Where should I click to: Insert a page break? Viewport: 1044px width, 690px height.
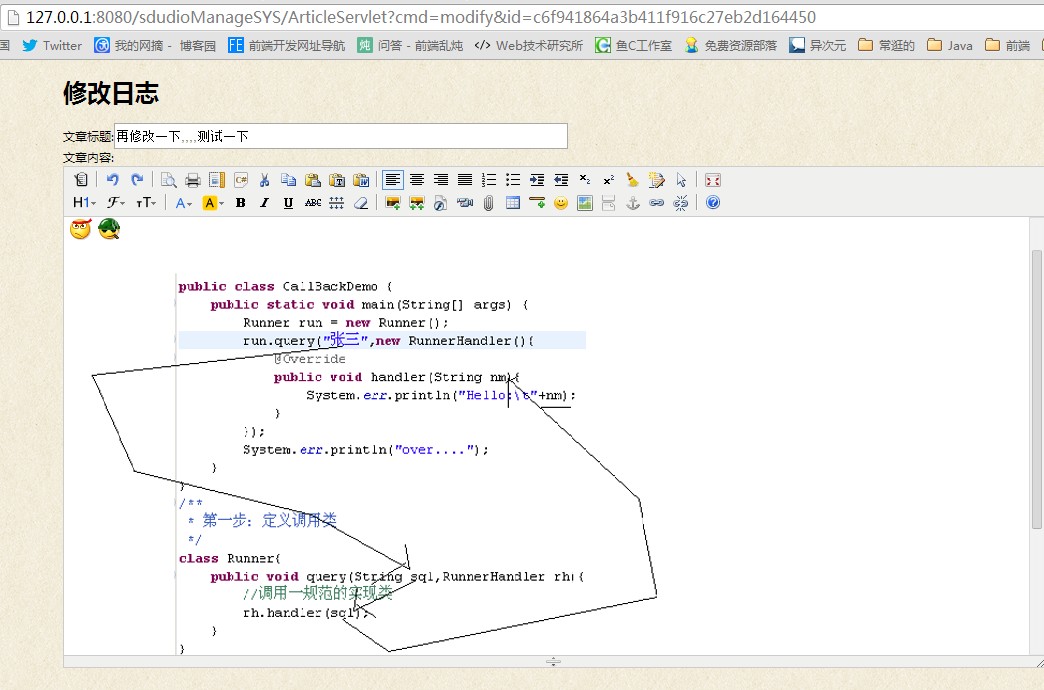point(609,202)
